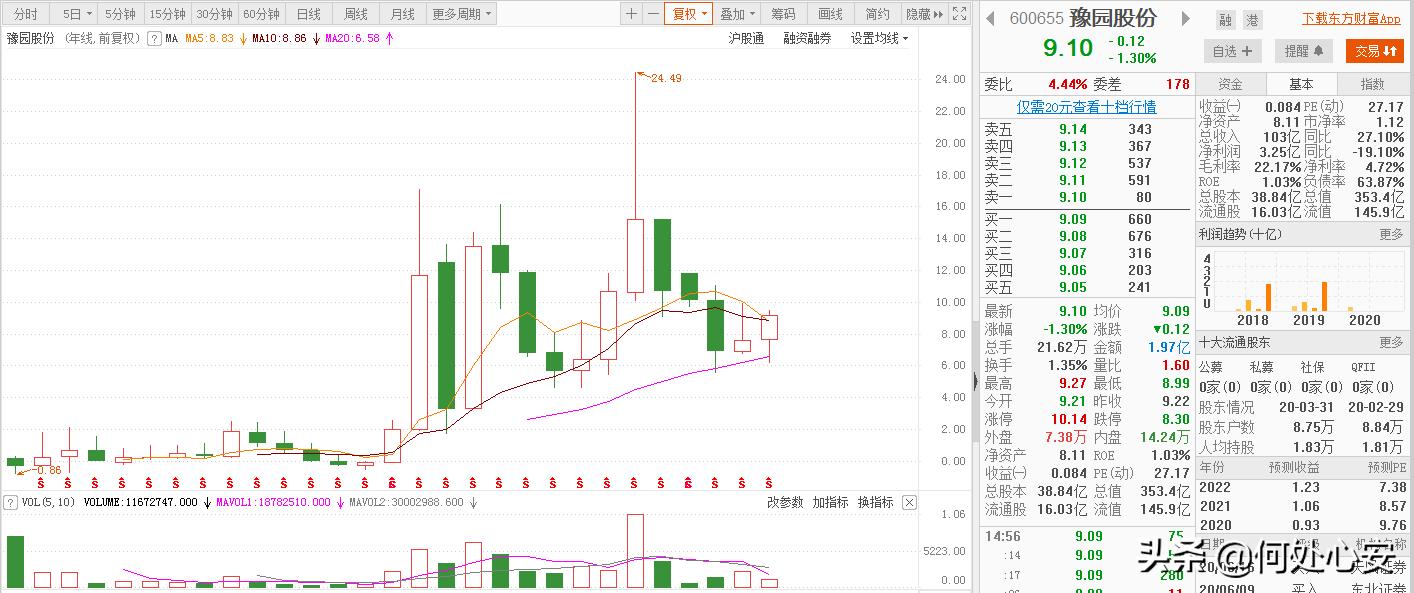1414x593 pixels.
Task: Set a price alert with 提醒 bell
Action: 1304,51
